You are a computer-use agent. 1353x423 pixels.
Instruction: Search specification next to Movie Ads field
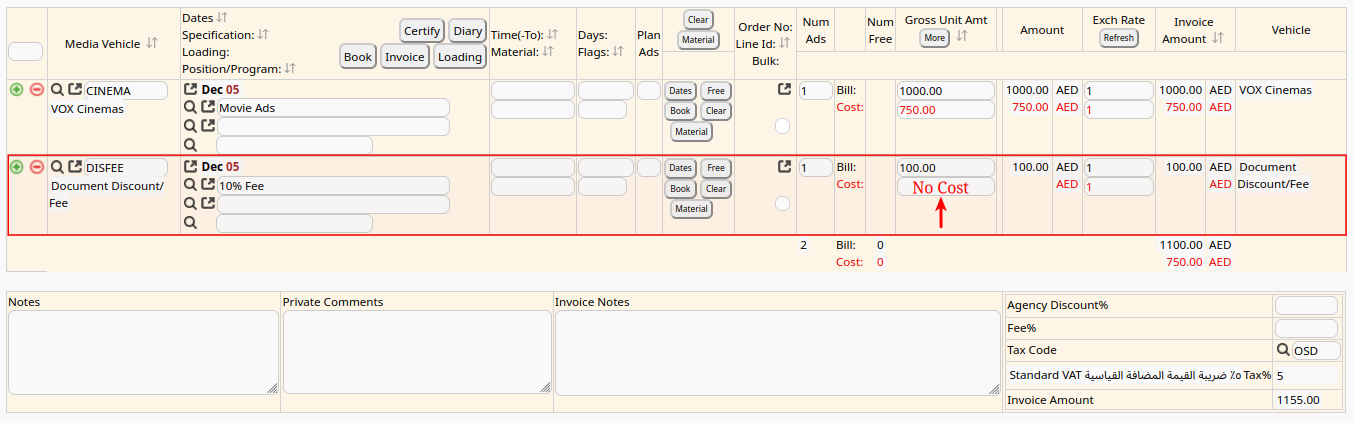pos(190,107)
